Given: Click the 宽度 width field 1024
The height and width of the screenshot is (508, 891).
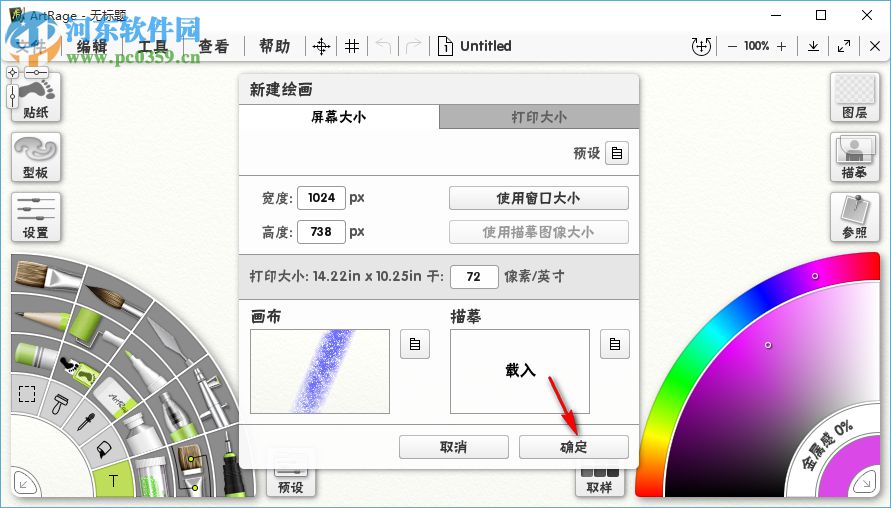Looking at the screenshot, I should pyautogui.click(x=321, y=198).
